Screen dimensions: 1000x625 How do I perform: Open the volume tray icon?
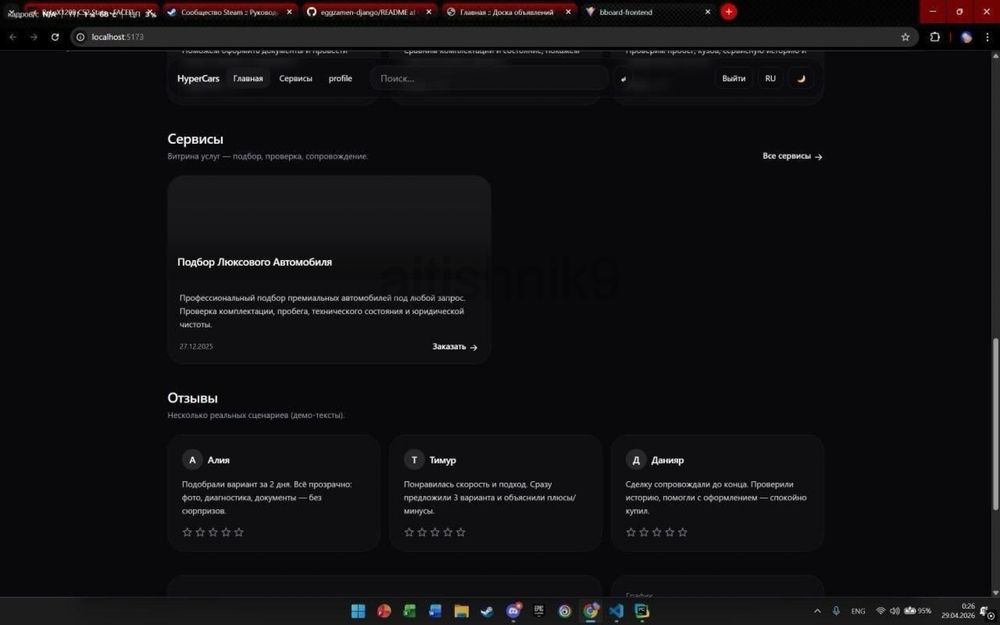point(894,611)
